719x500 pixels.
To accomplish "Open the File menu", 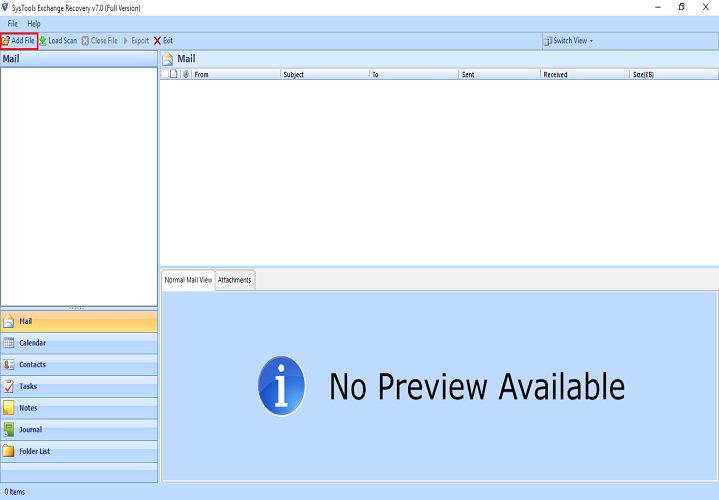I will (x=12, y=24).
